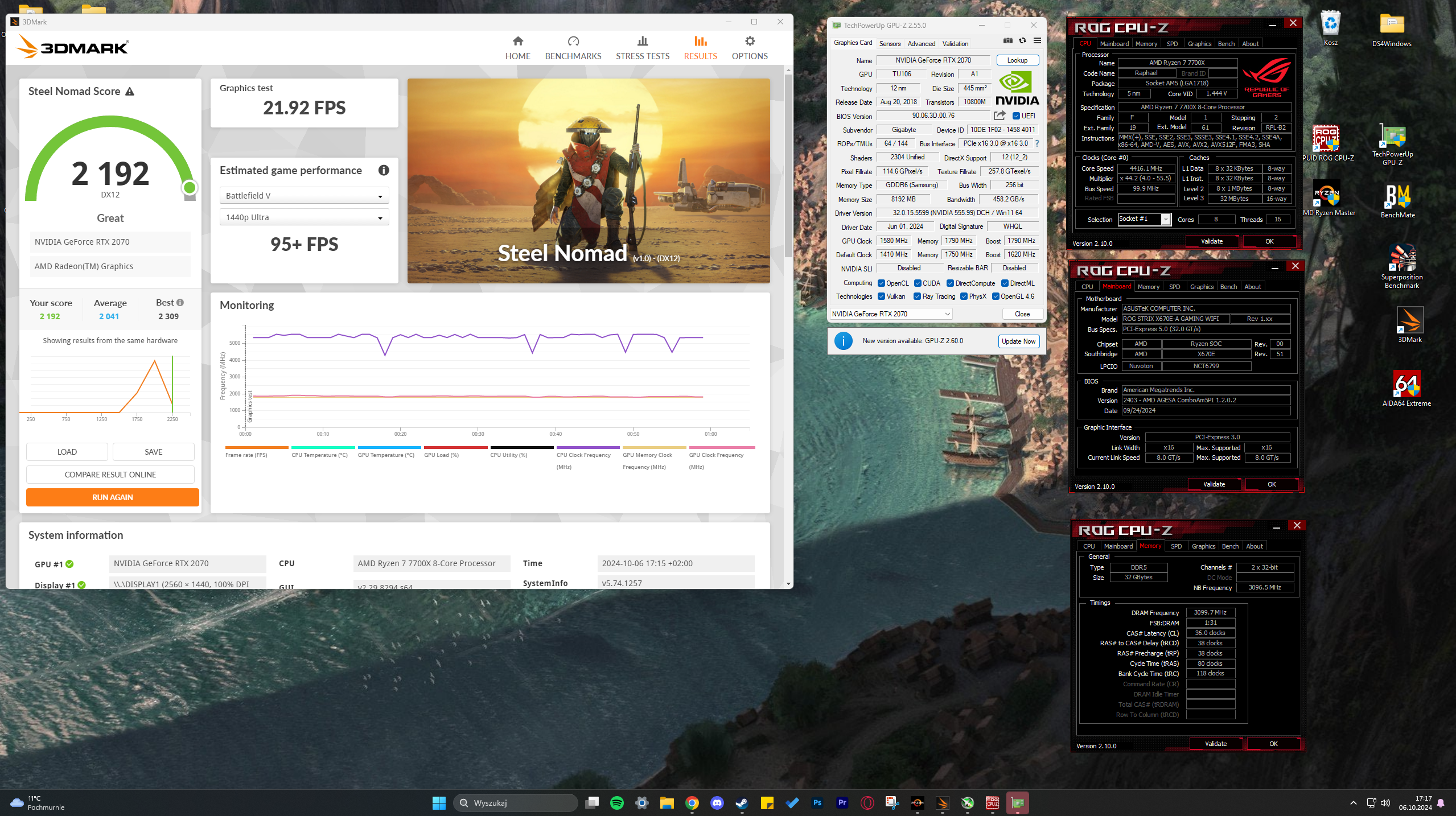Refresh GPU-Z data with the refresh icon
This screenshot has width=1456, height=816.
click(1022, 40)
